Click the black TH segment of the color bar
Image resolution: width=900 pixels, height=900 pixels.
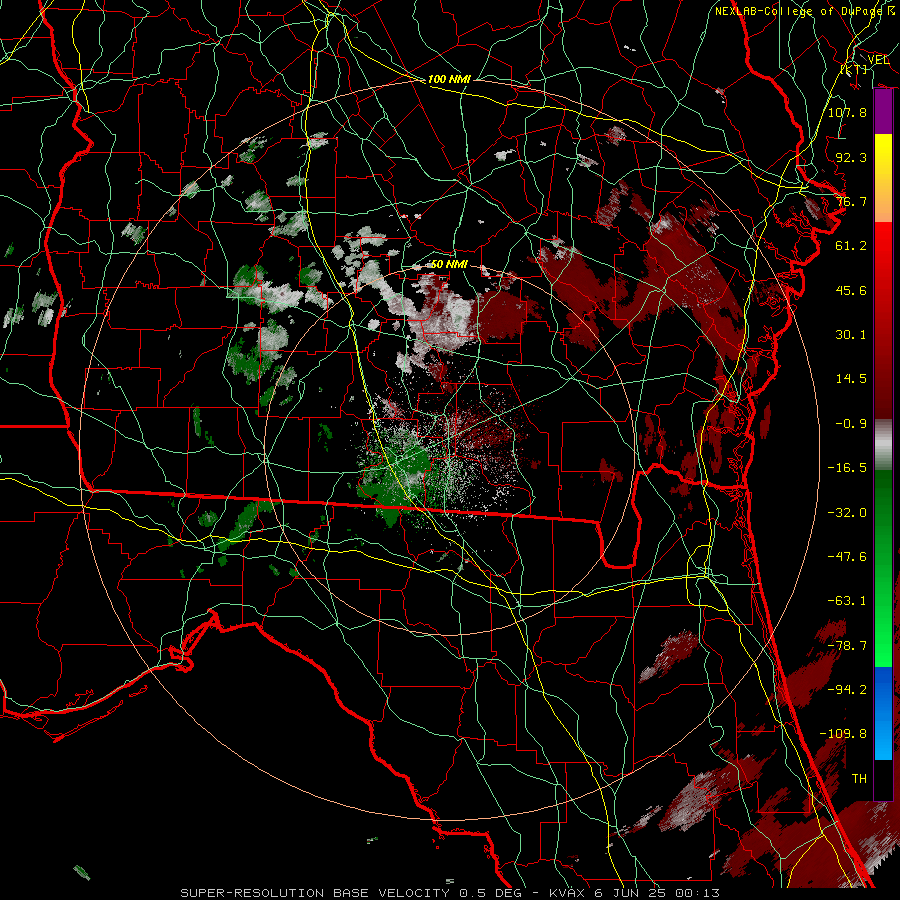pyautogui.click(x=883, y=779)
